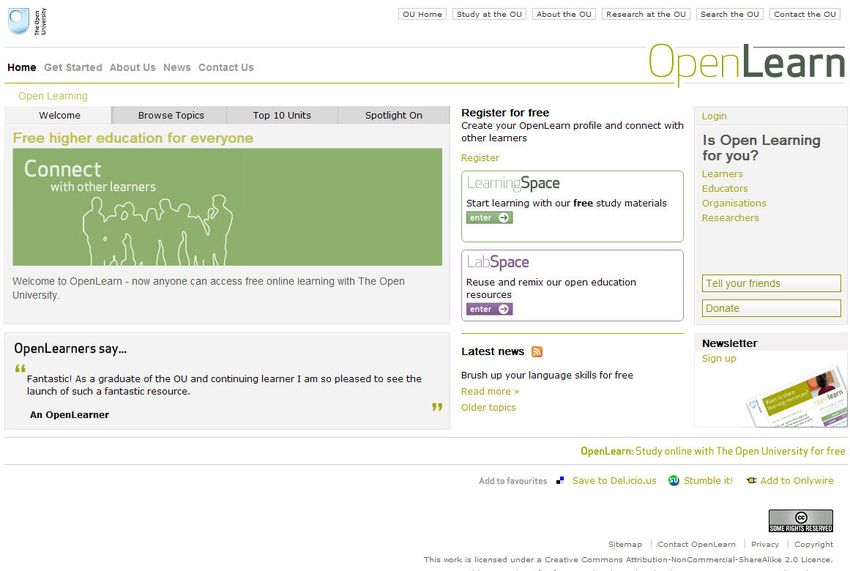Go to Home in main navigation
The height and width of the screenshot is (571, 850).
click(x=22, y=67)
